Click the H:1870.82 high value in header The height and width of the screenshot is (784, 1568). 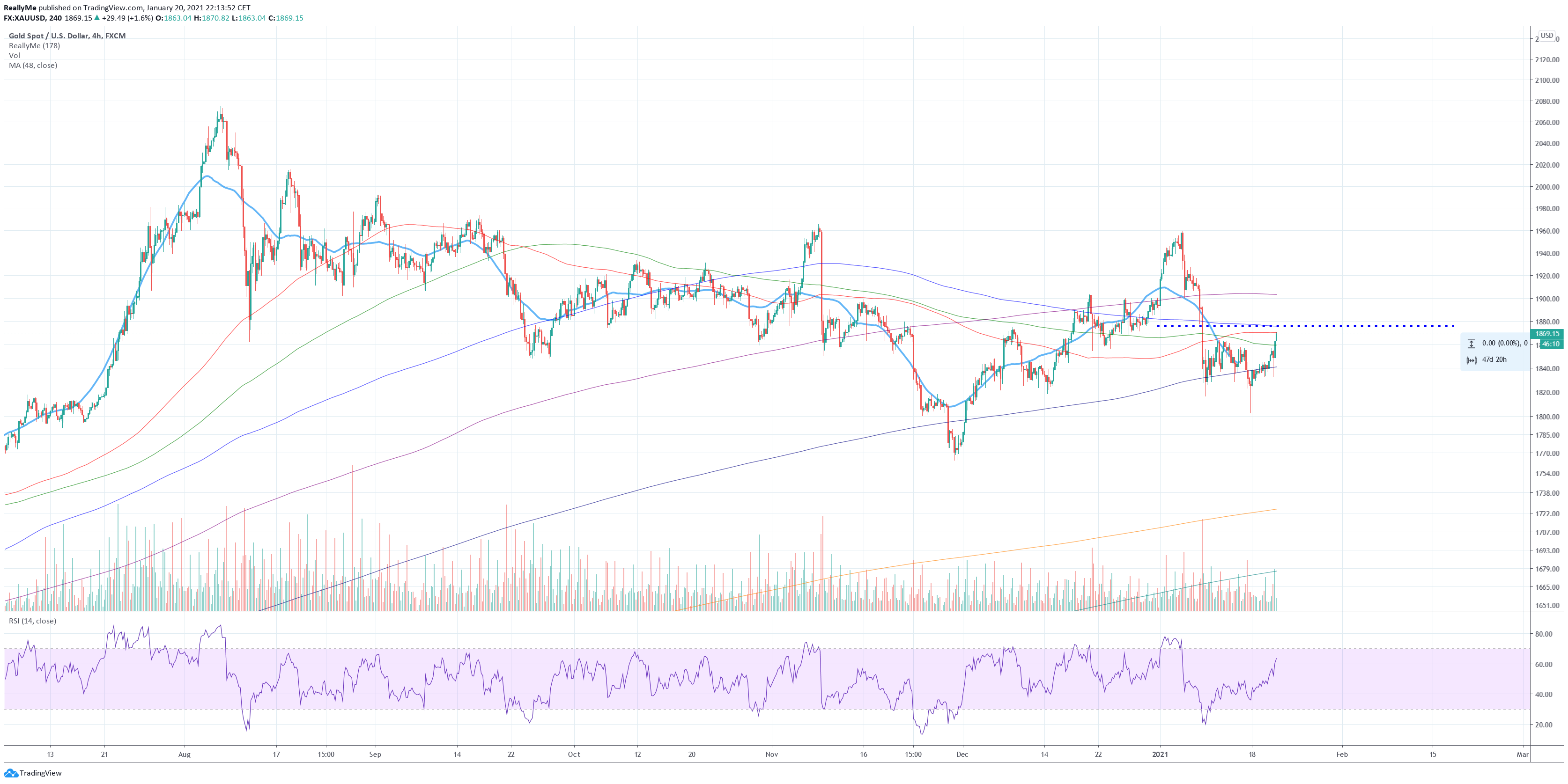click(x=212, y=18)
